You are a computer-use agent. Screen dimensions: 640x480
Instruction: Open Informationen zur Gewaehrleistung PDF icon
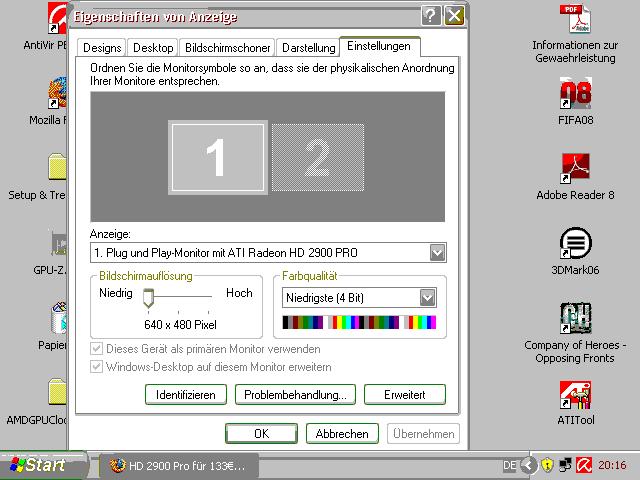(x=576, y=20)
